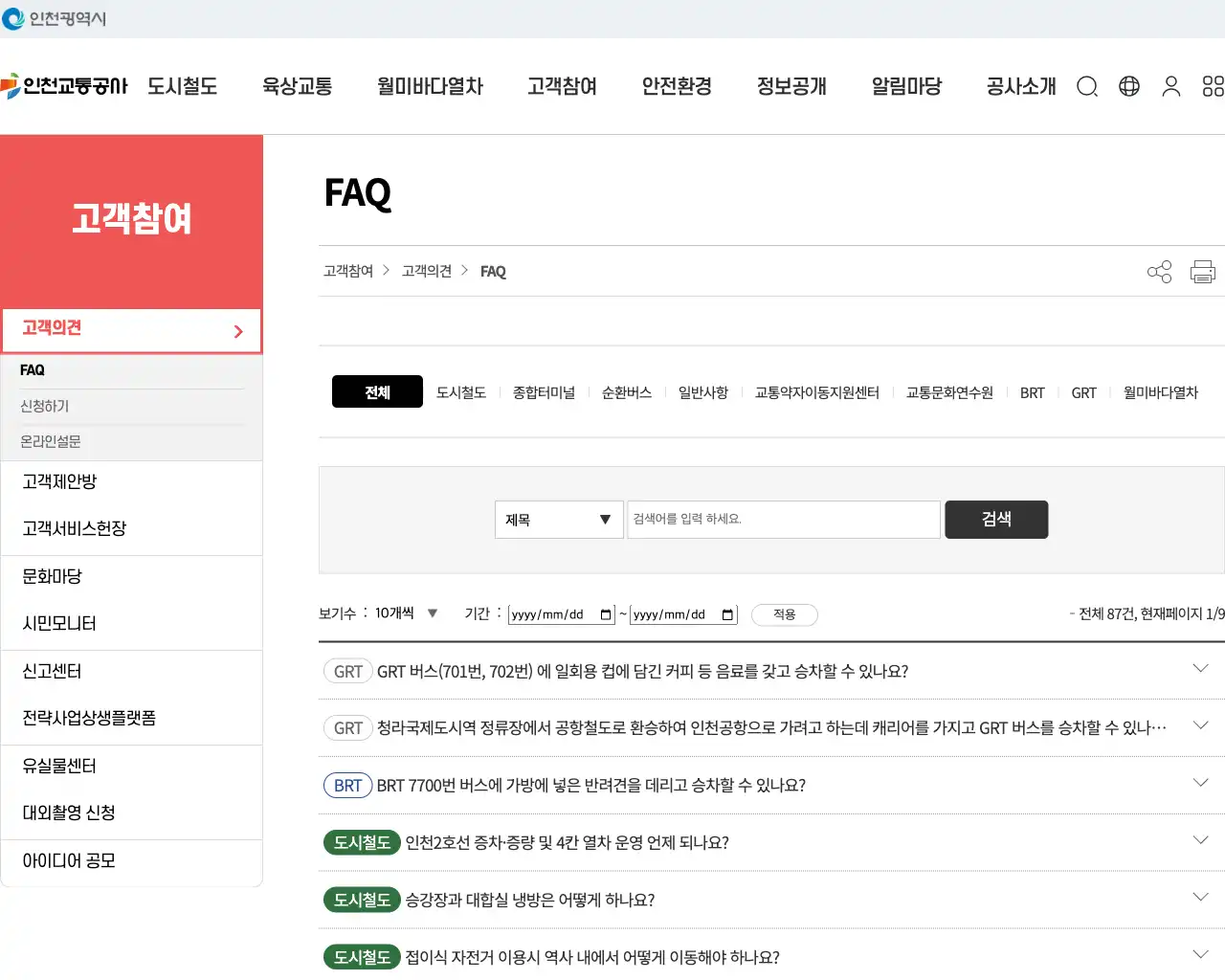Select the 전체 category tab
The height and width of the screenshot is (980, 1225).
click(377, 391)
